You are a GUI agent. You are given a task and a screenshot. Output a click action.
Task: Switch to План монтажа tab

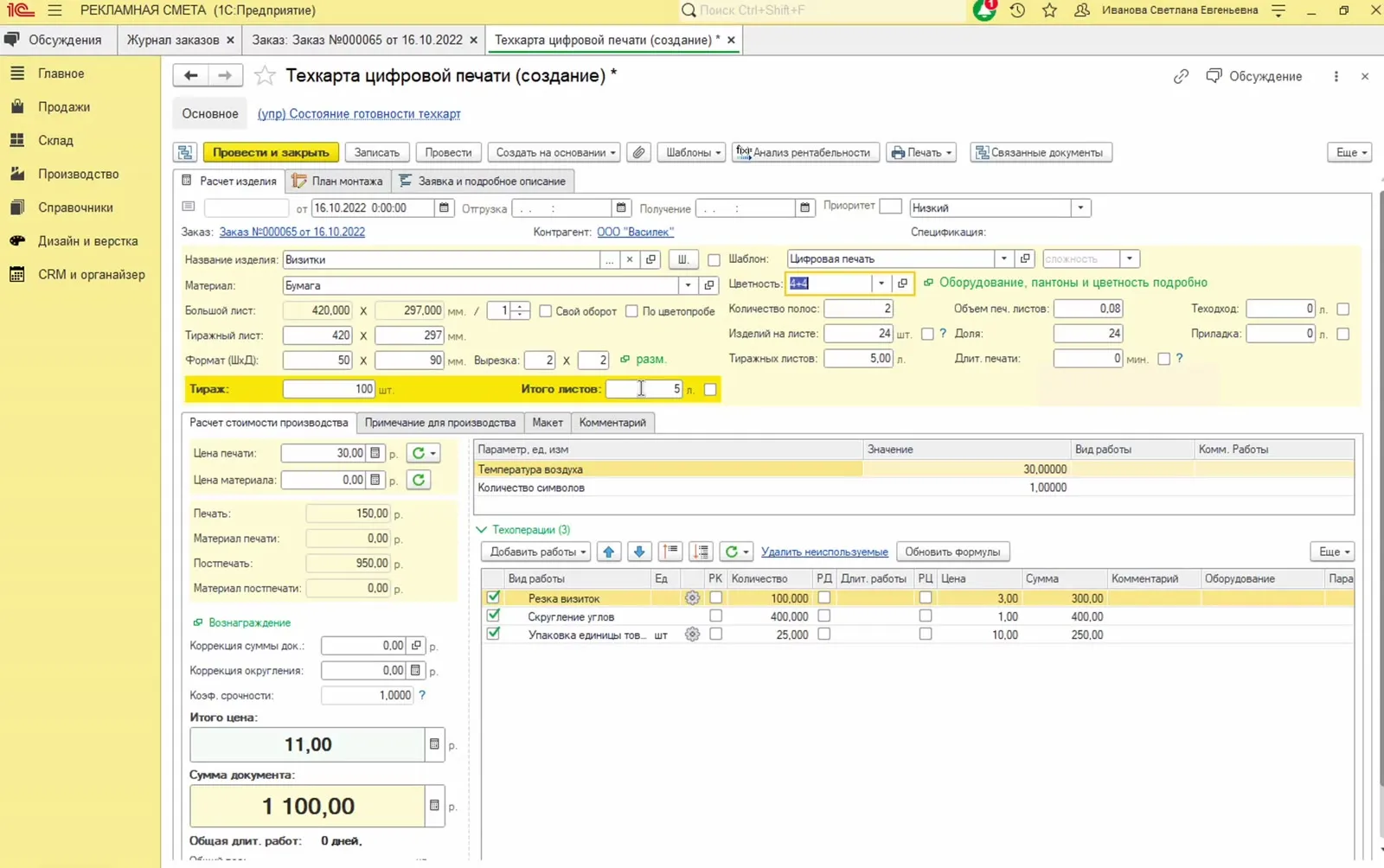[x=338, y=181]
